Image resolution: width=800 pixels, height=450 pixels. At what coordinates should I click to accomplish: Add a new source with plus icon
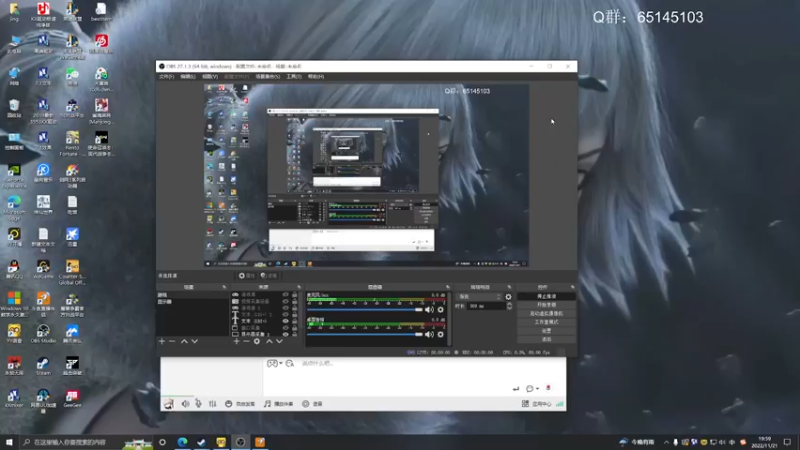pos(236,341)
